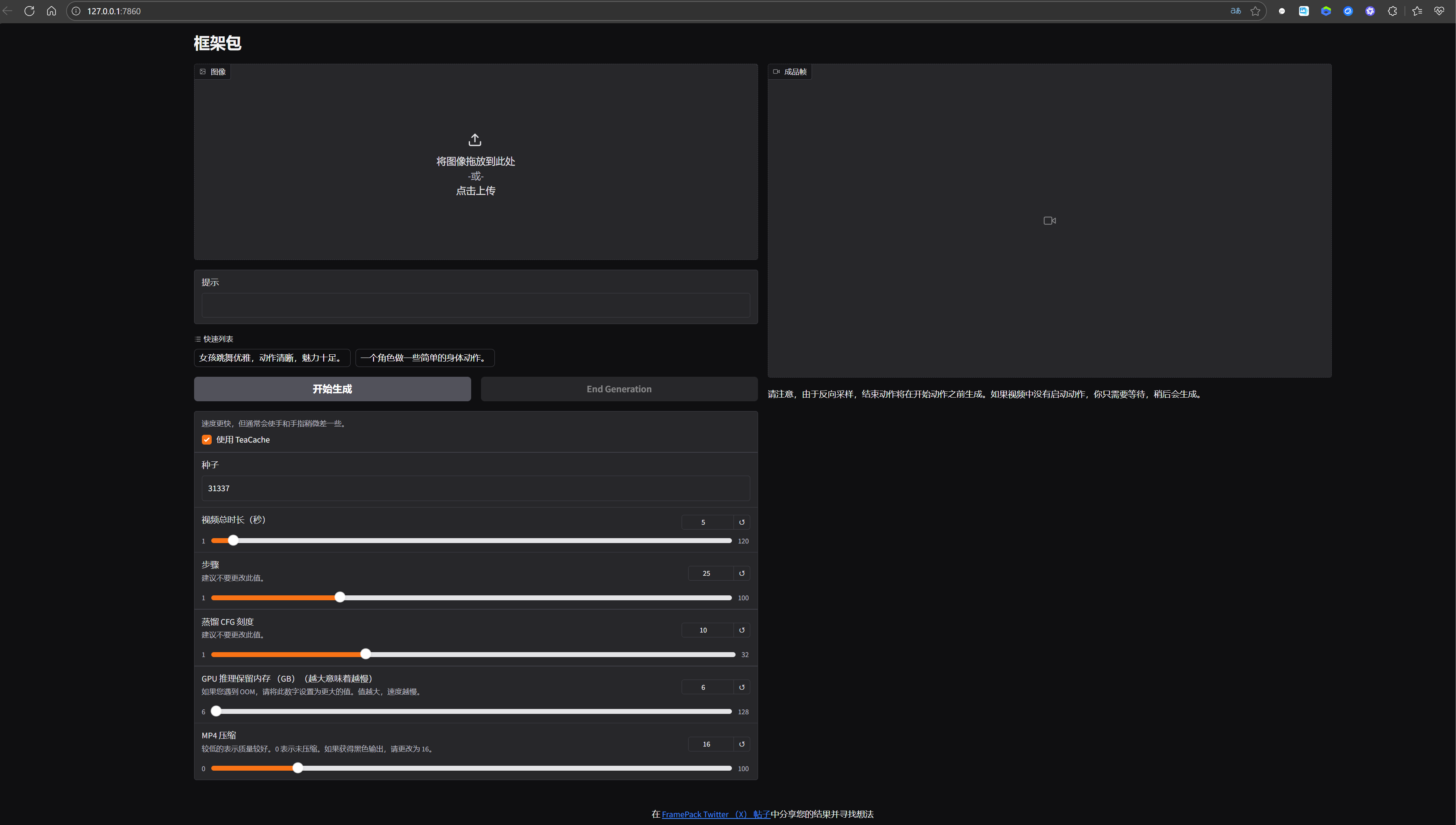Reset the 蒸馏 CFG 刻度 value
Screen dimensions: 1456x825
coord(742,630)
